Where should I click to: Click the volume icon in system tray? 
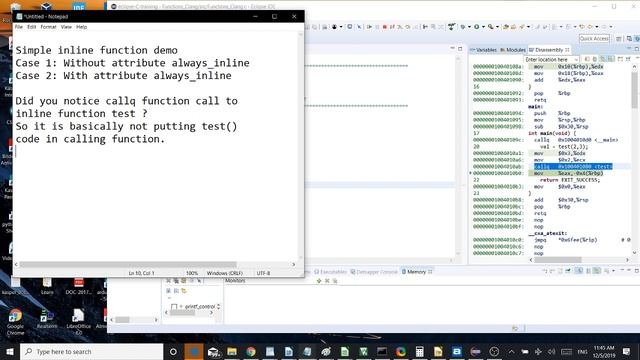(552, 351)
